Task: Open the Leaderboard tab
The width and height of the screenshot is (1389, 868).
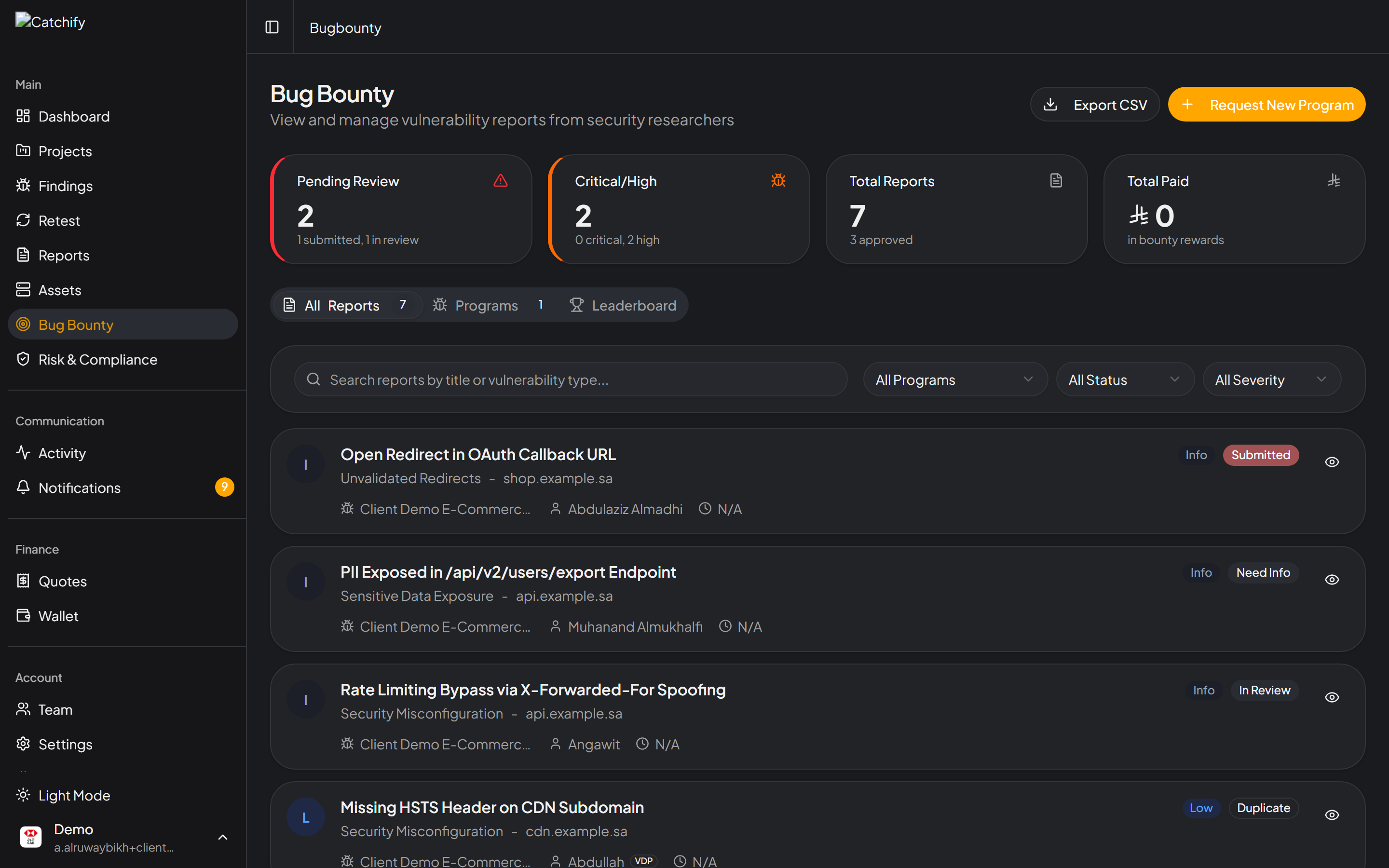Action: (623, 305)
